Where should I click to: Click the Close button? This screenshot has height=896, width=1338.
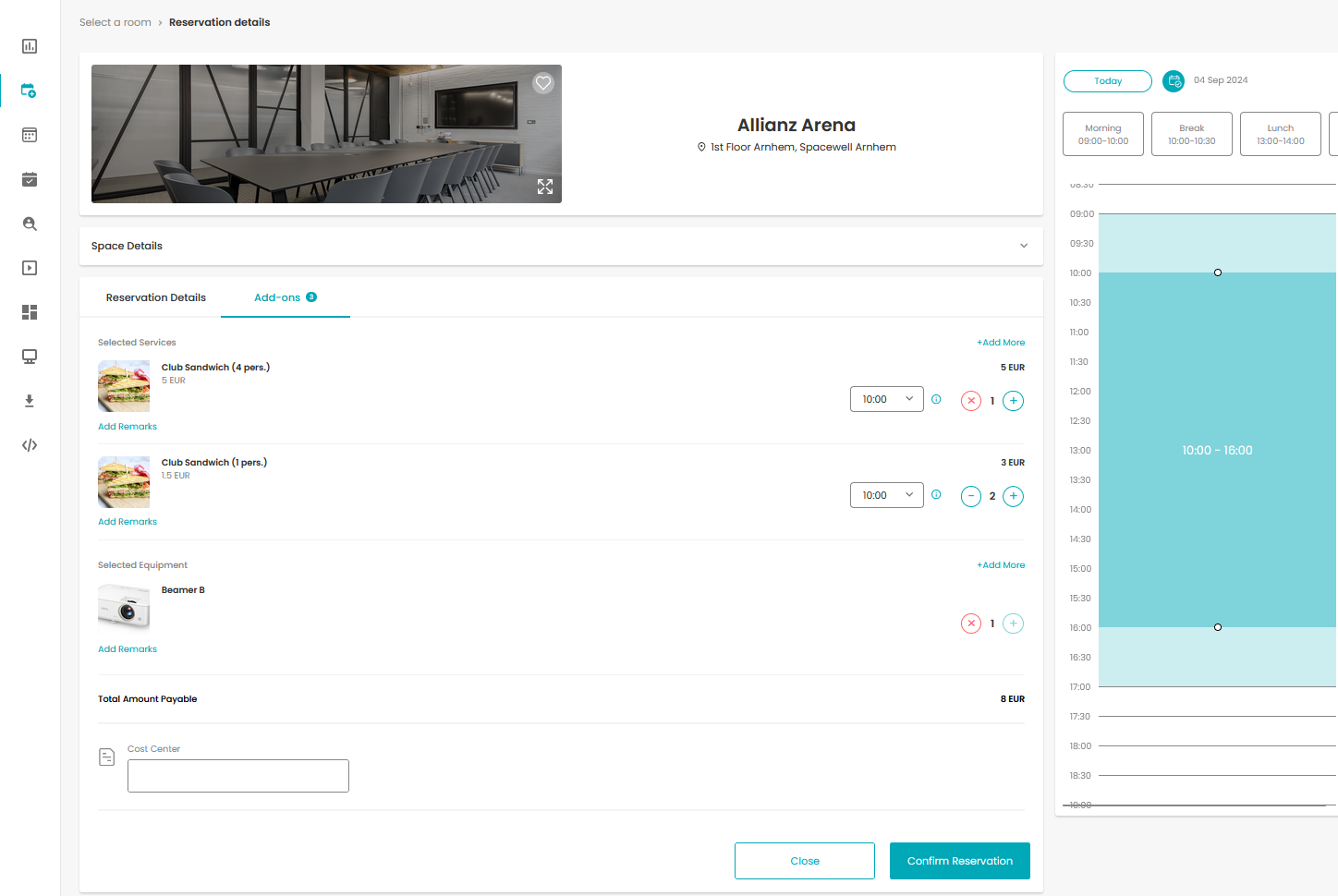805,861
